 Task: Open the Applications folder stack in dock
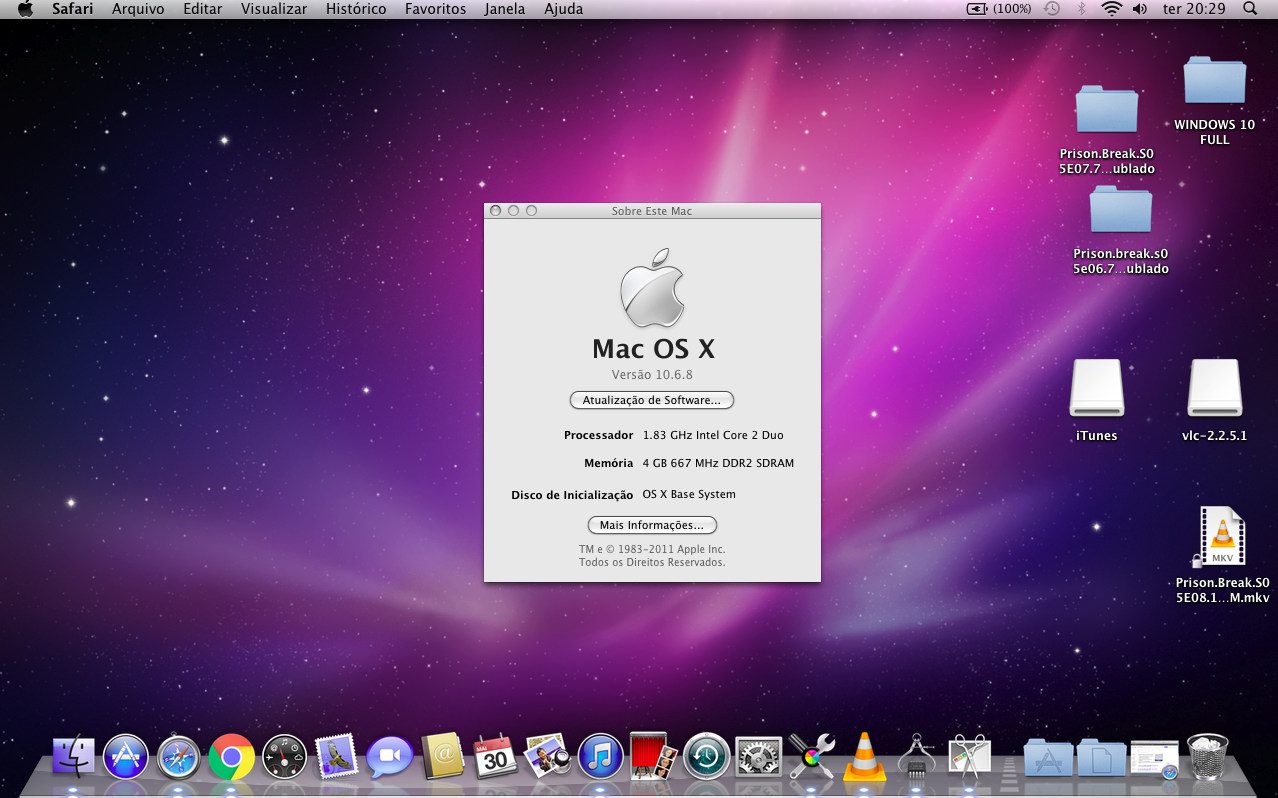click(x=1048, y=758)
